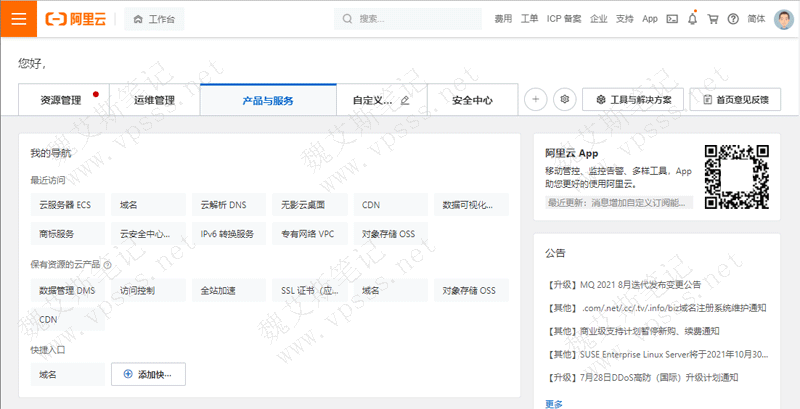Viewport: 800px width, 409px height.
Task: Open 对象存储 OSS in 最近访问
Action: pos(391,234)
